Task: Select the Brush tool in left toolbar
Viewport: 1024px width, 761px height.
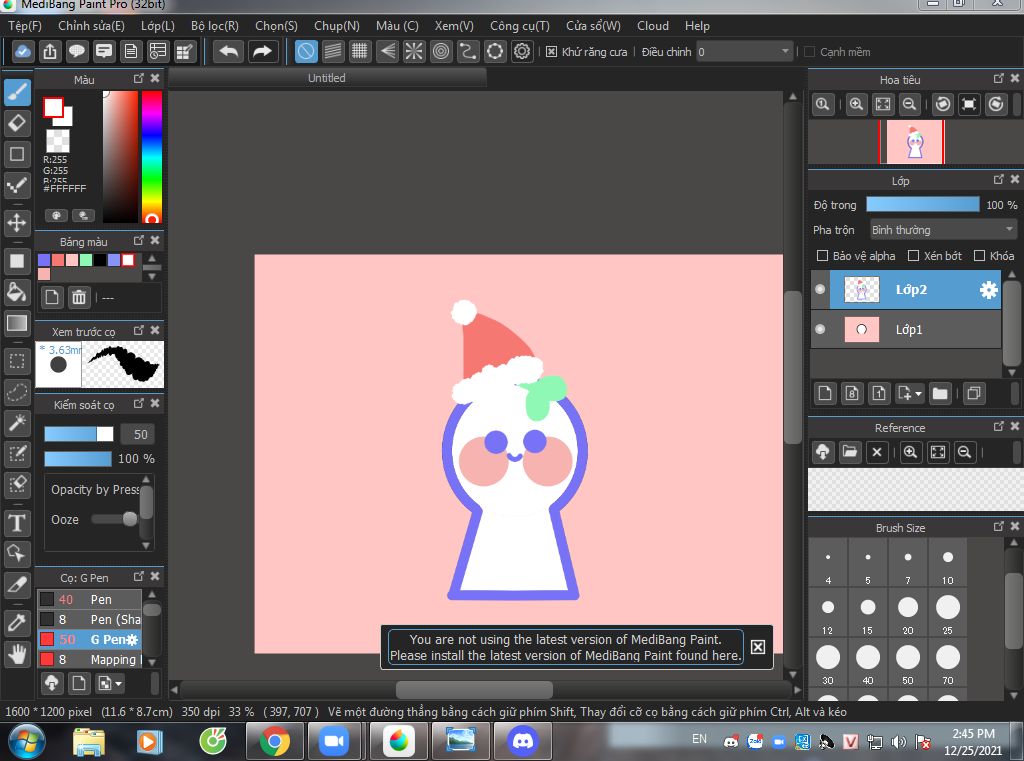Action: pyautogui.click(x=17, y=92)
